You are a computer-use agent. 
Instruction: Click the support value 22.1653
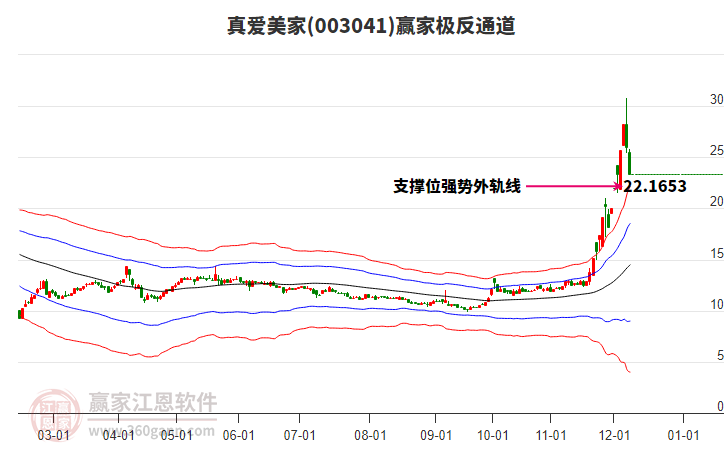coord(655,186)
